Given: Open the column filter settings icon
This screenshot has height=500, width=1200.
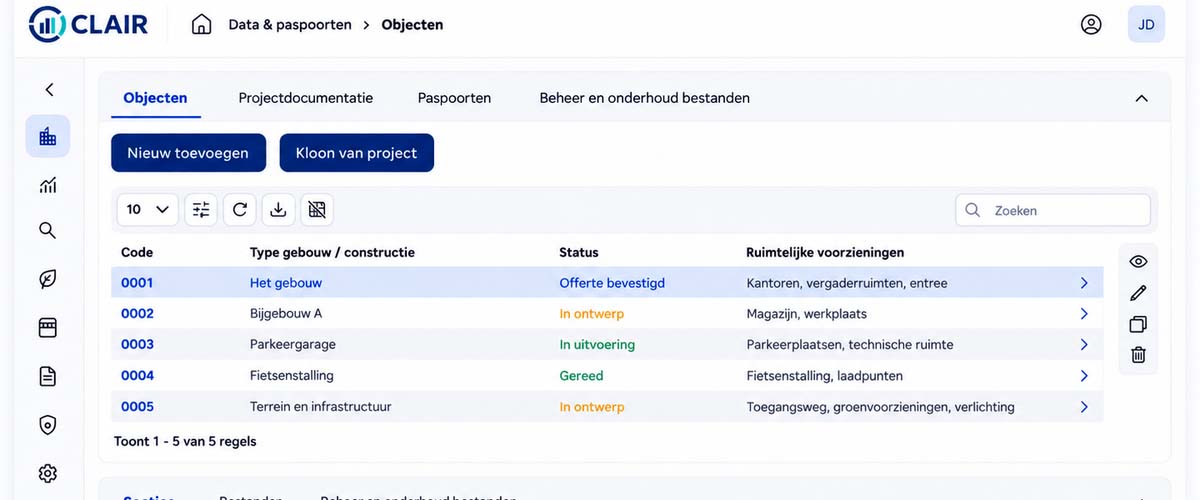Looking at the screenshot, I should pyautogui.click(x=201, y=210).
